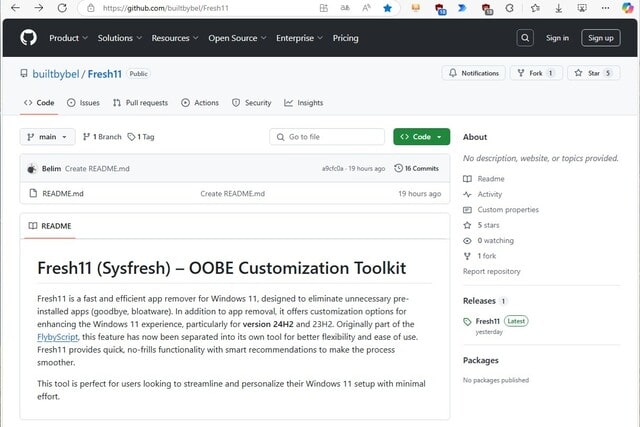This screenshot has height=427, width=640.
Task: Click the 5 stars link
Action: (x=489, y=225)
